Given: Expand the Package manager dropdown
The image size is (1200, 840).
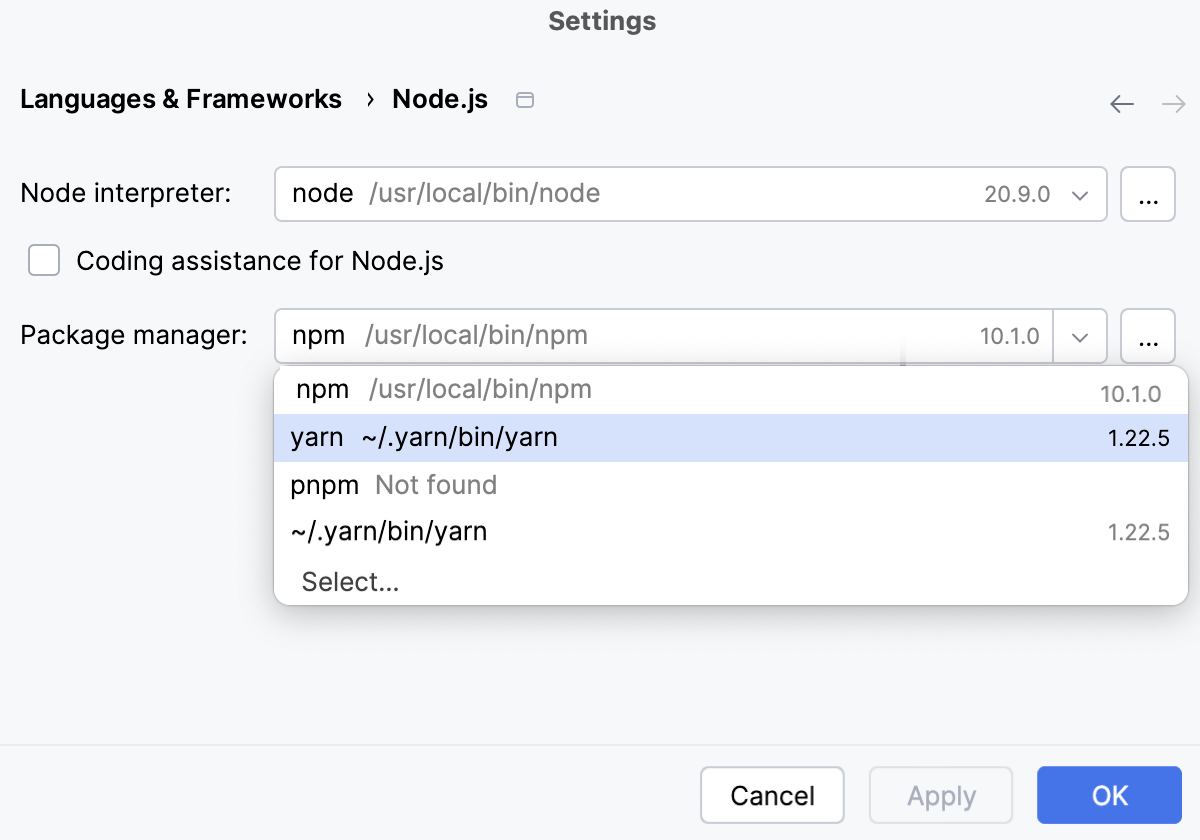Looking at the screenshot, I should click(x=1079, y=336).
